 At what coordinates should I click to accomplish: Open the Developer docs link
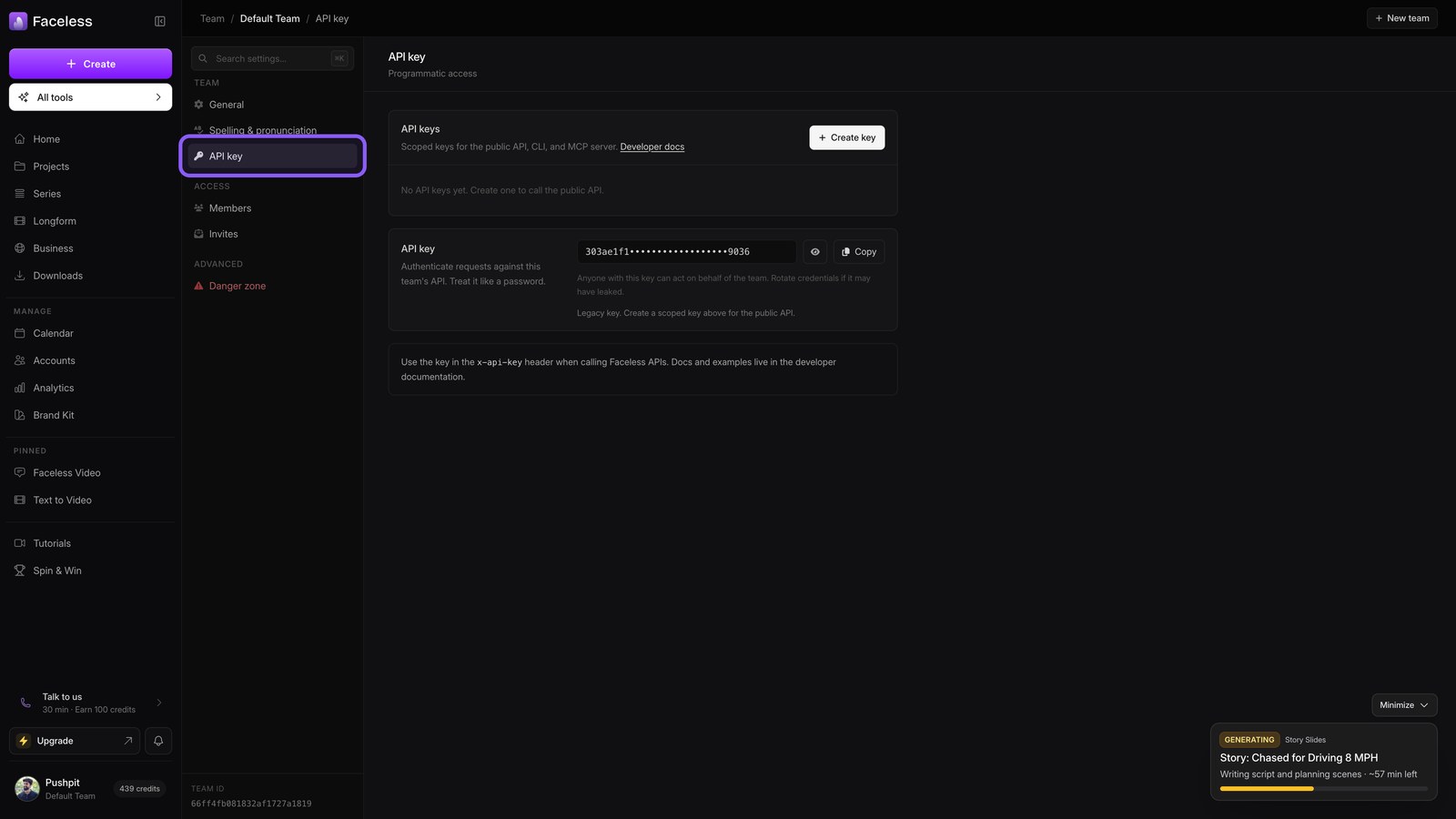tap(652, 147)
